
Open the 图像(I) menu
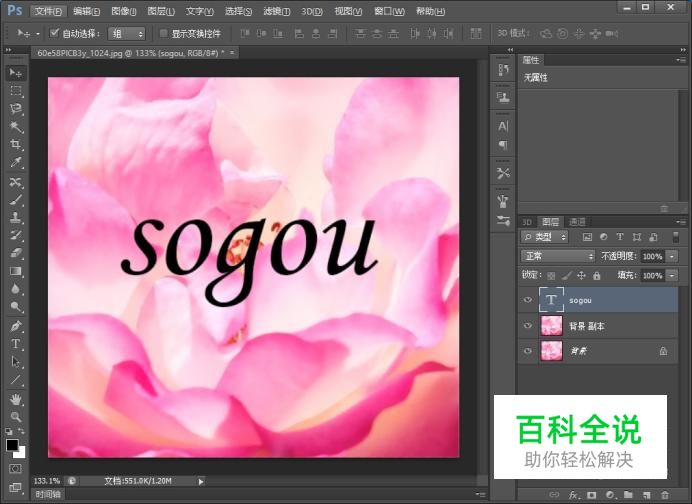coord(124,11)
